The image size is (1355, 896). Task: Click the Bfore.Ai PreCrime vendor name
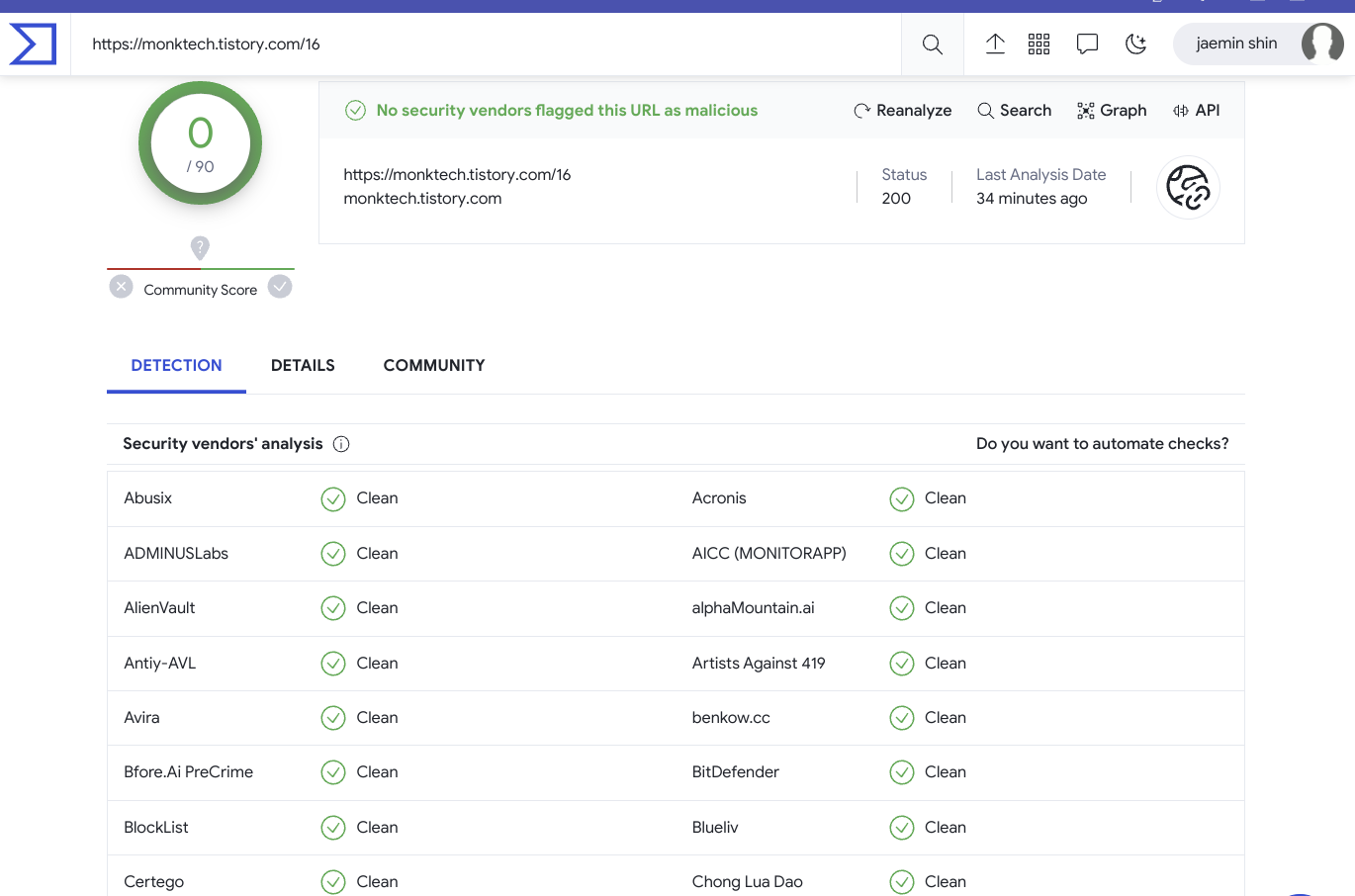click(188, 772)
